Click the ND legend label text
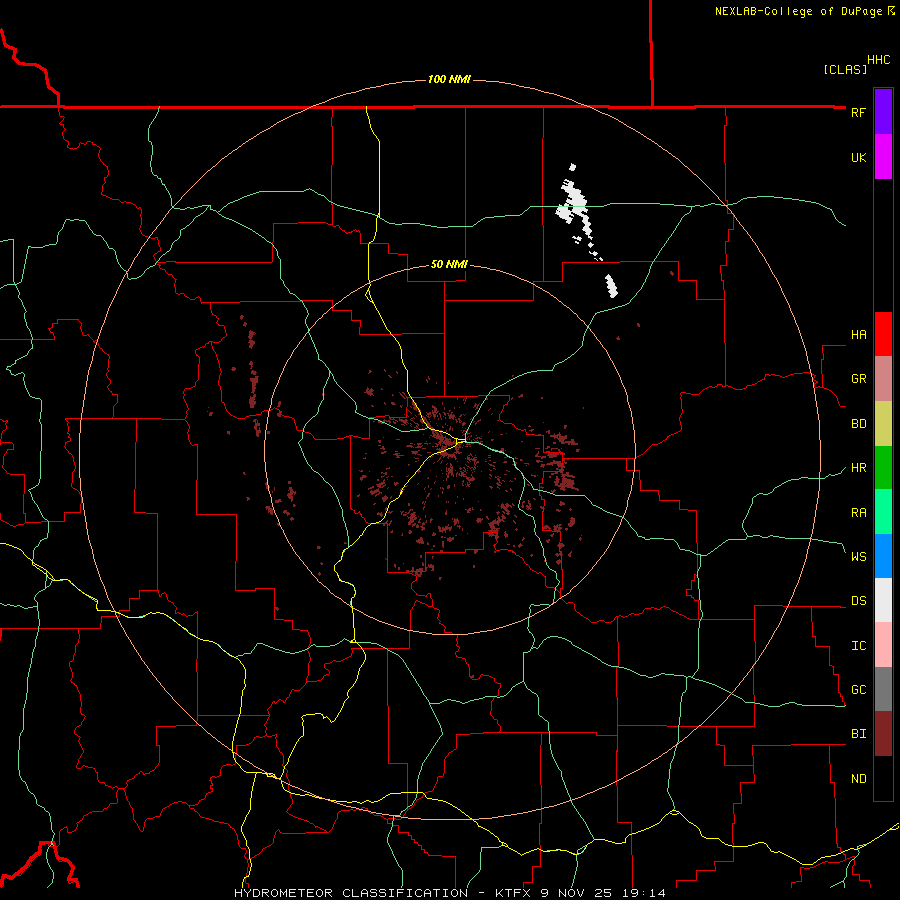 click(859, 778)
